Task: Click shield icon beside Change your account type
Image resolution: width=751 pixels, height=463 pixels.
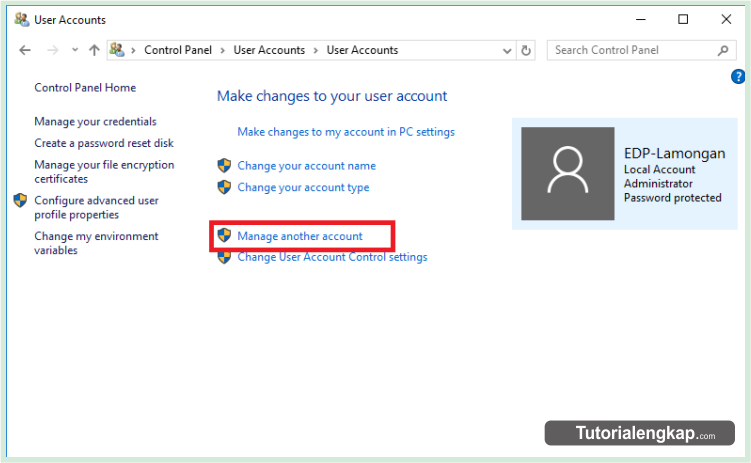Action: coord(224,187)
